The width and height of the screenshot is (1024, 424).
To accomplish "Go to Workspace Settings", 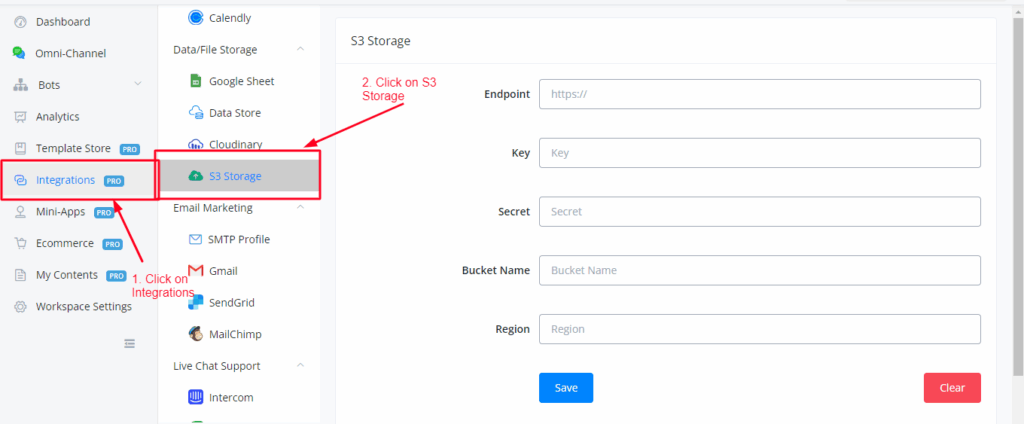I will pyautogui.click(x=83, y=307).
